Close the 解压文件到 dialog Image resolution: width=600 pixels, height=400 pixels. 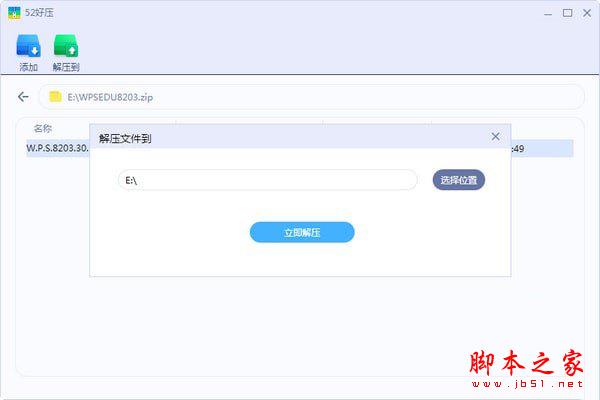(496, 137)
